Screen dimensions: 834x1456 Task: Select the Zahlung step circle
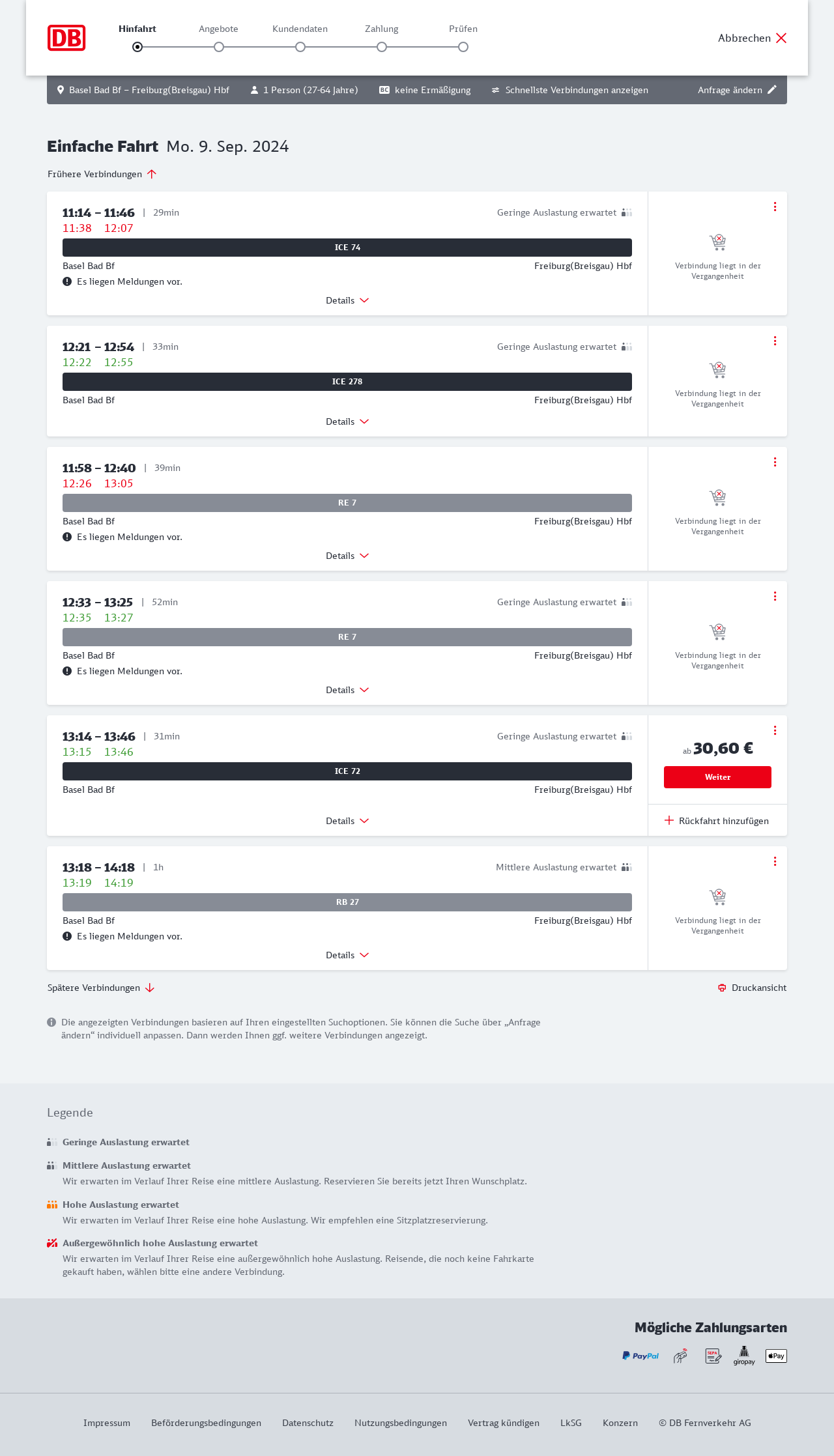pyautogui.click(x=382, y=47)
